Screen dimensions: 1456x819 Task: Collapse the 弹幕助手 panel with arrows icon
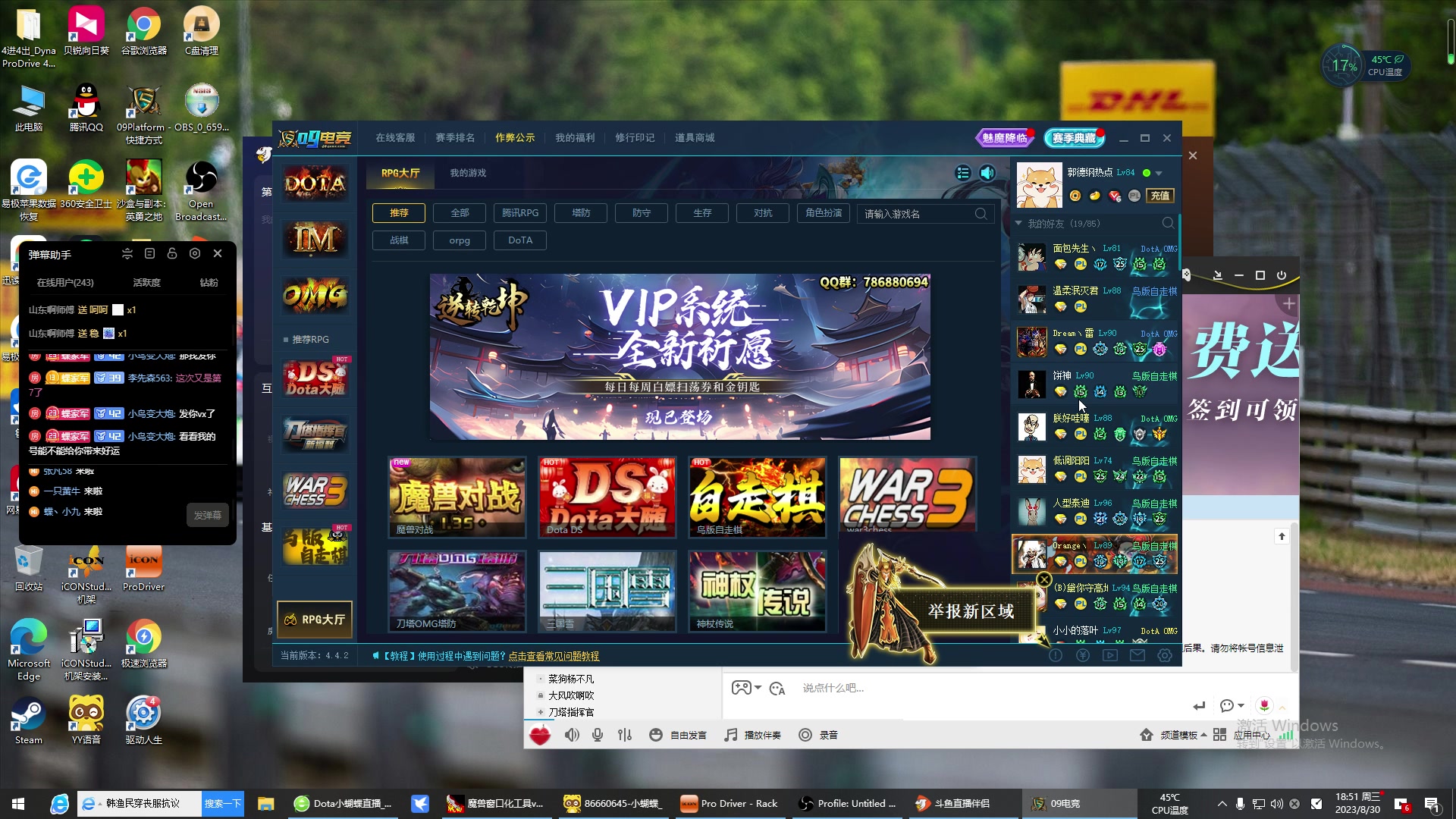click(x=127, y=253)
